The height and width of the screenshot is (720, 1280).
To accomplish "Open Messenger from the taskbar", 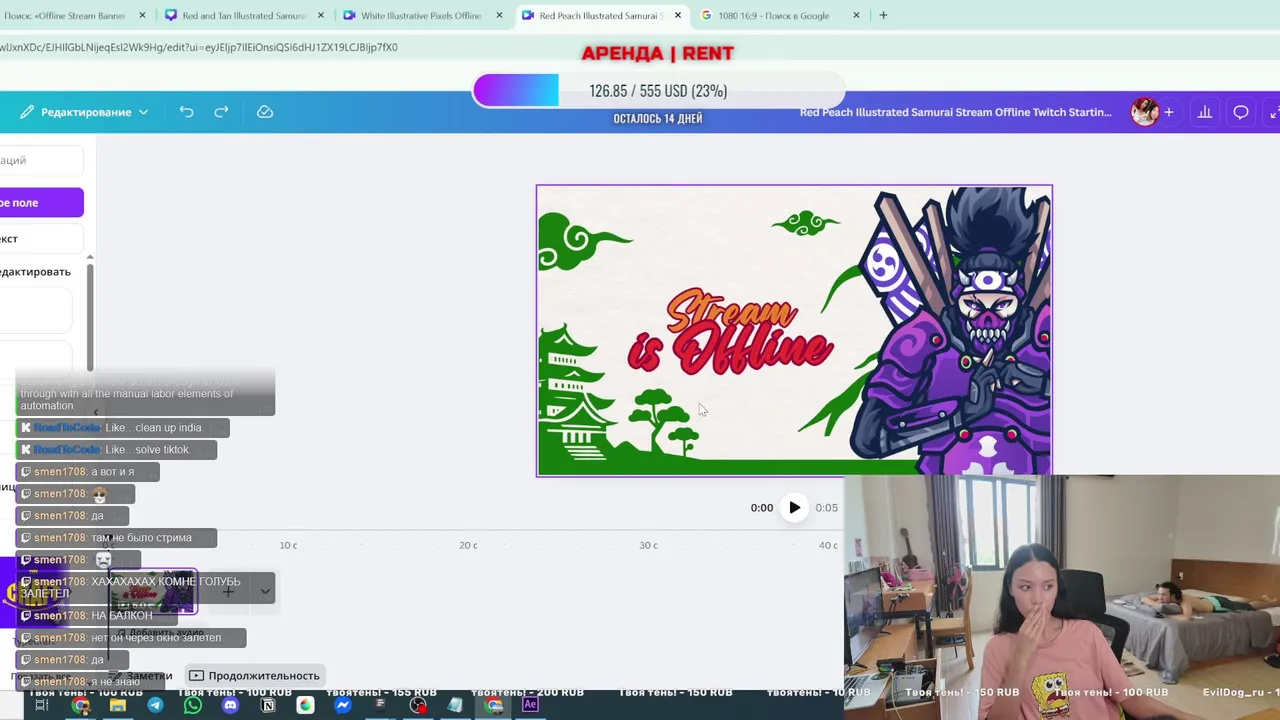I will (343, 705).
